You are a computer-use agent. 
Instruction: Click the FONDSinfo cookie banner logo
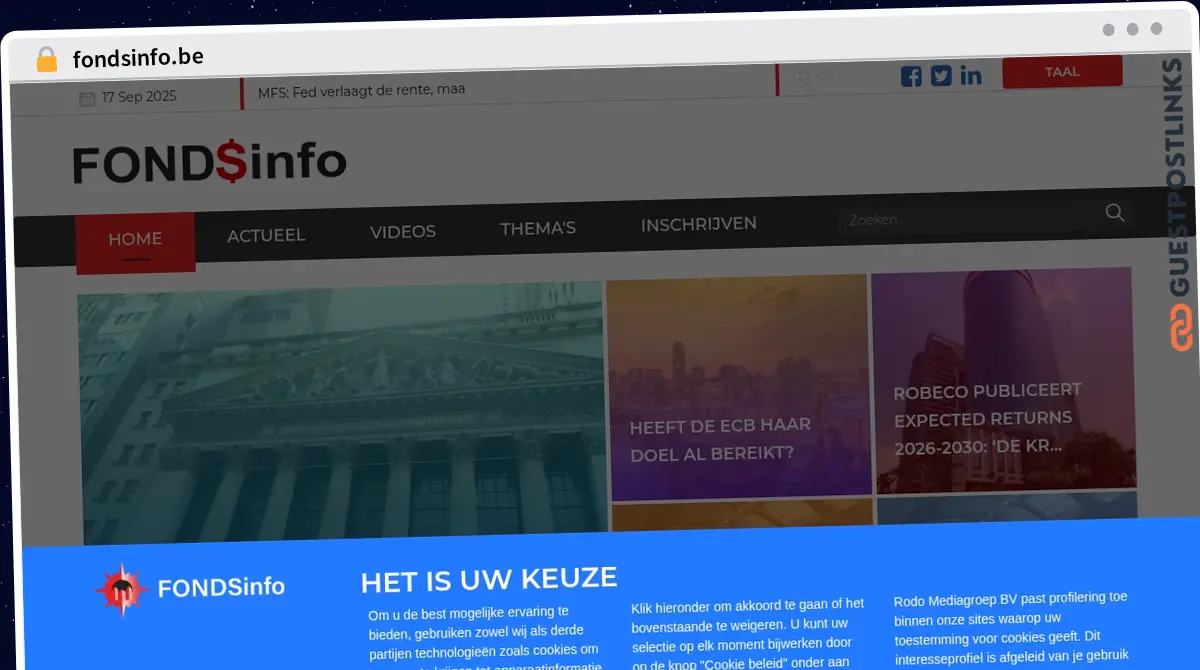[x=190, y=588]
